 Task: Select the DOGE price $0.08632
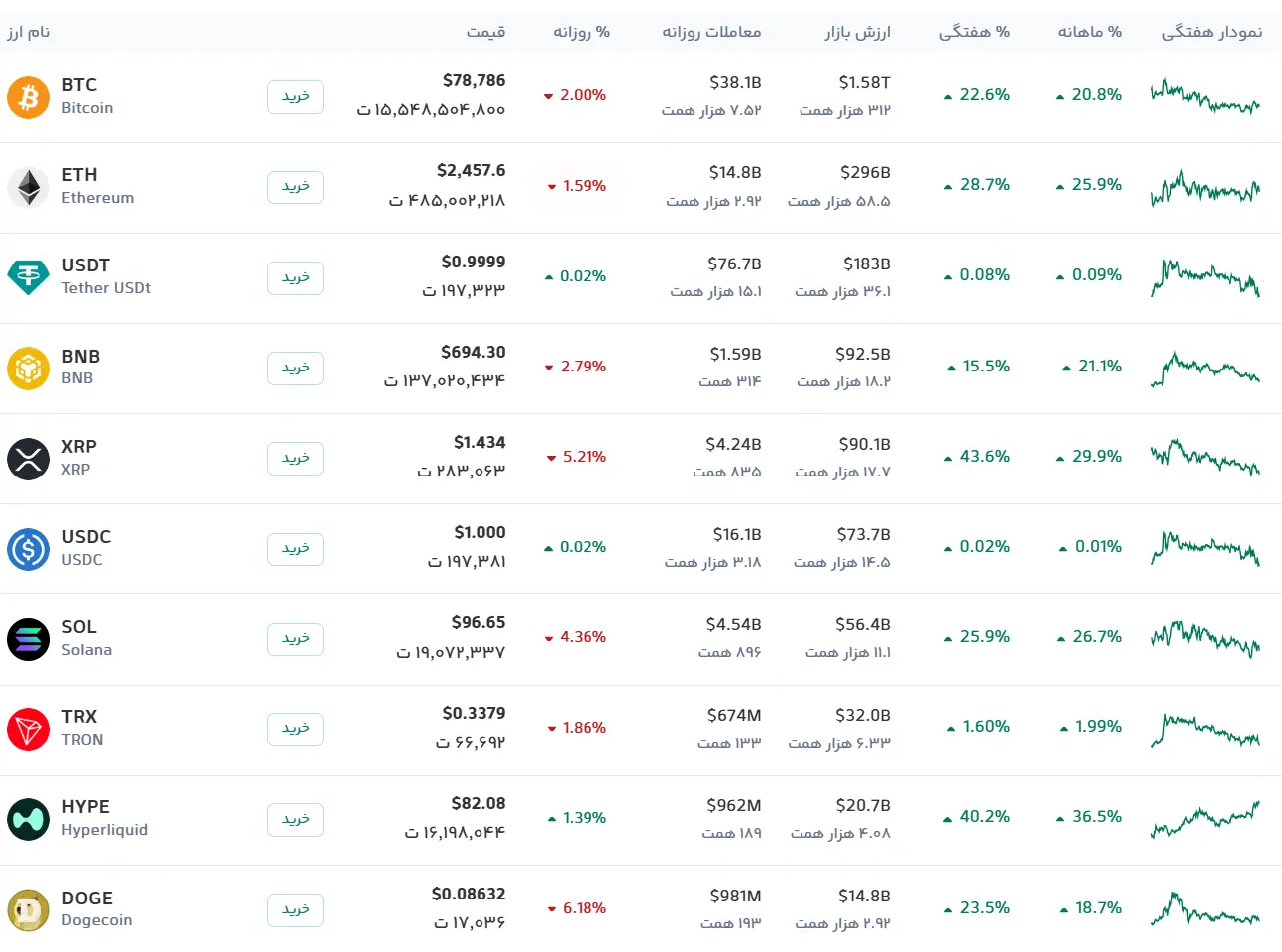pyautogui.click(x=469, y=895)
